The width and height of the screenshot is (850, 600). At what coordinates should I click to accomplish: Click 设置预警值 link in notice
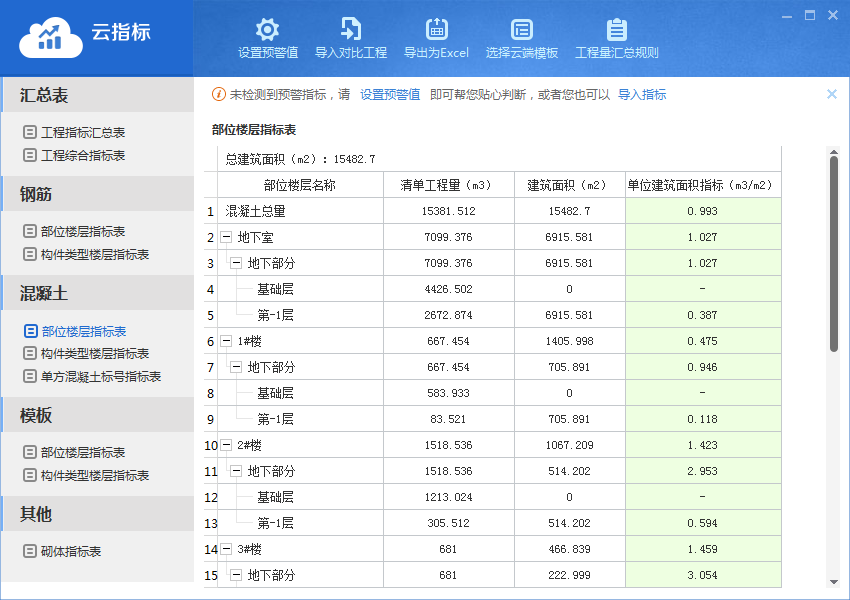(390, 95)
